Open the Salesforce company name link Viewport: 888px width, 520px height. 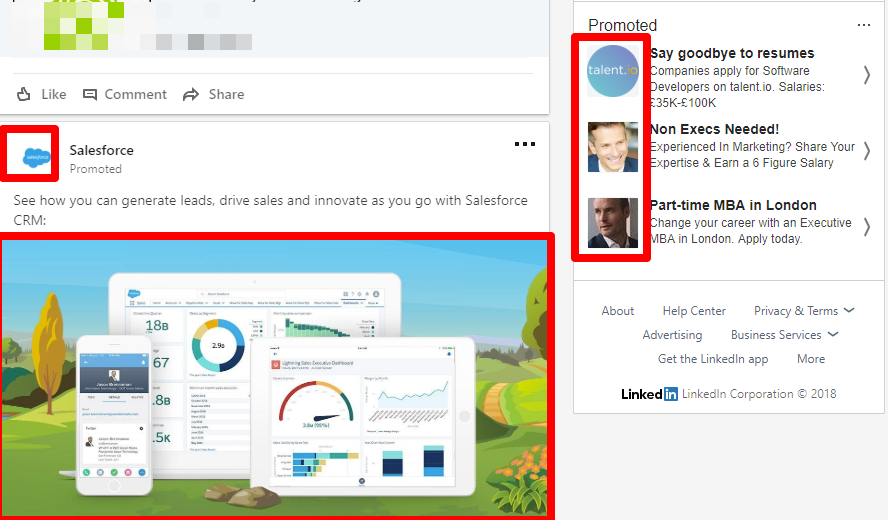click(x=101, y=150)
